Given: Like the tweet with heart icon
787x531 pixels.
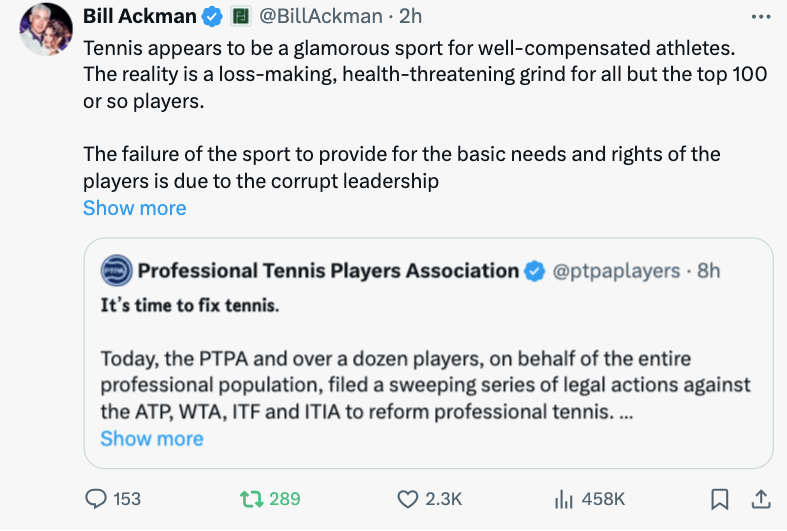Looking at the screenshot, I should 408,498.
